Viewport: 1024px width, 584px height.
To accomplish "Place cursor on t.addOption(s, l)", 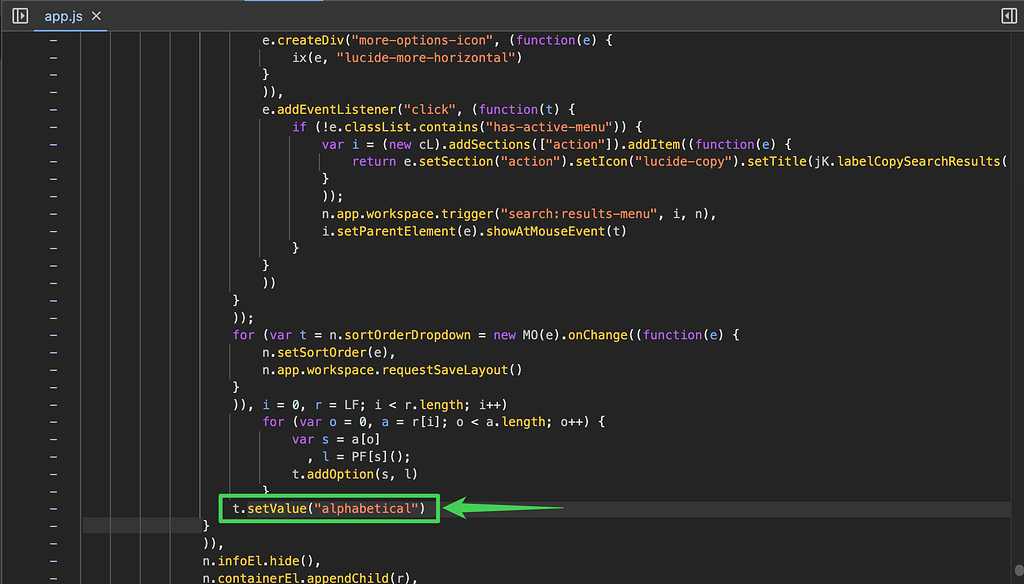I will (353, 474).
